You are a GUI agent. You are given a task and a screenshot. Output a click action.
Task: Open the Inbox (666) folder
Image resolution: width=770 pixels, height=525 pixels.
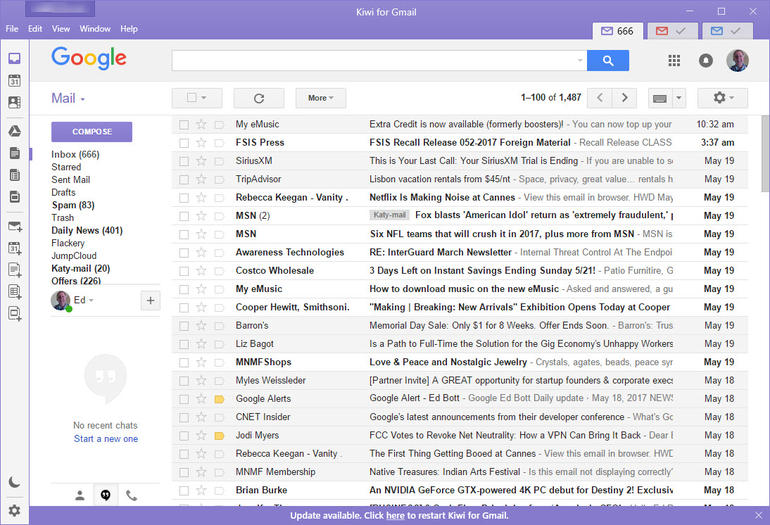[x=75, y=154]
